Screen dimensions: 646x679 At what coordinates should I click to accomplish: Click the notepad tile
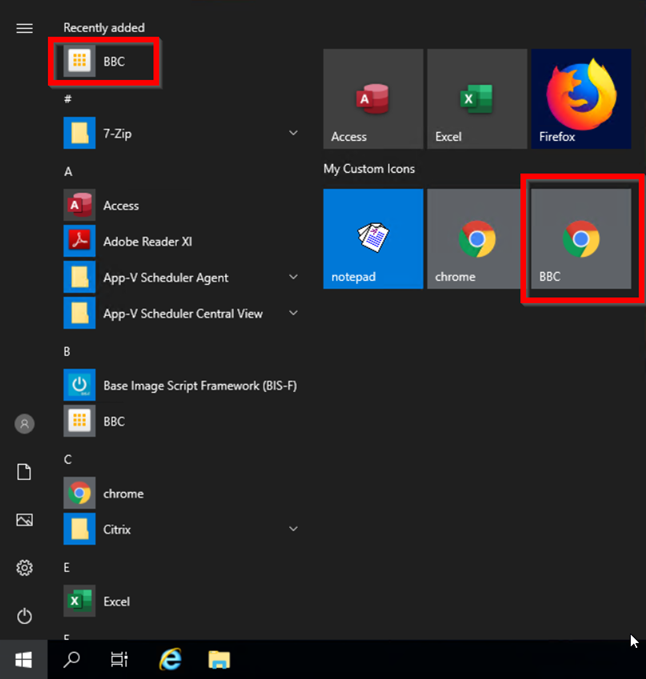(373, 239)
